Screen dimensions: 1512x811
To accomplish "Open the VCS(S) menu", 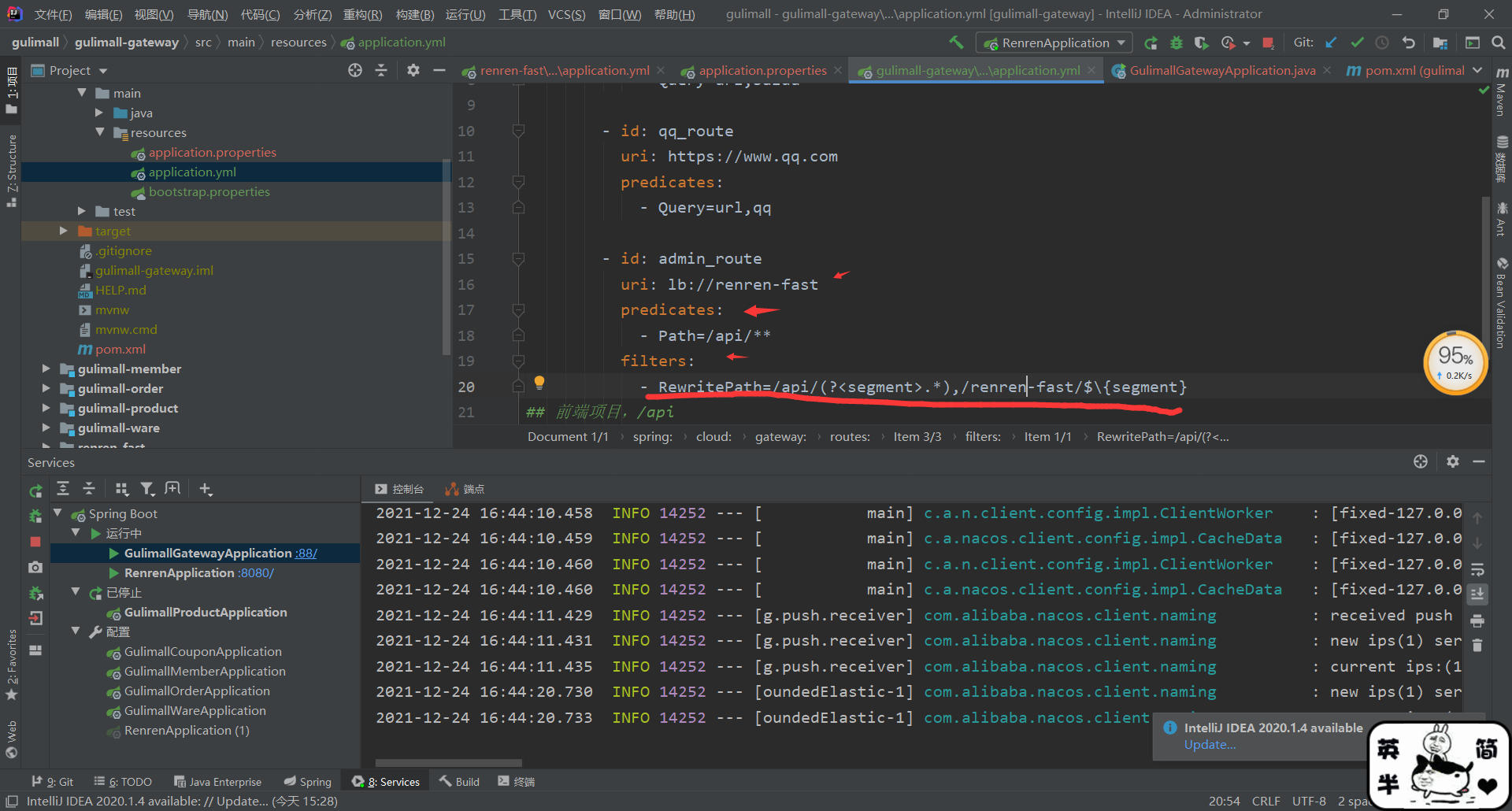I will click(x=566, y=14).
